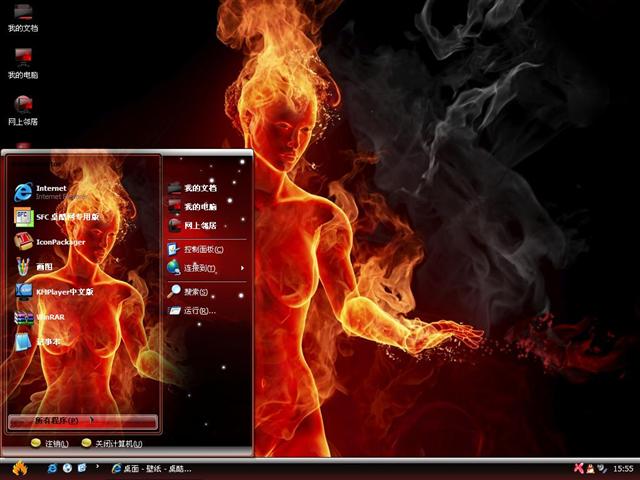Click show desktop quick launch icon
Image resolution: width=640 pixels, height=480 pixels.
[82, 468]
